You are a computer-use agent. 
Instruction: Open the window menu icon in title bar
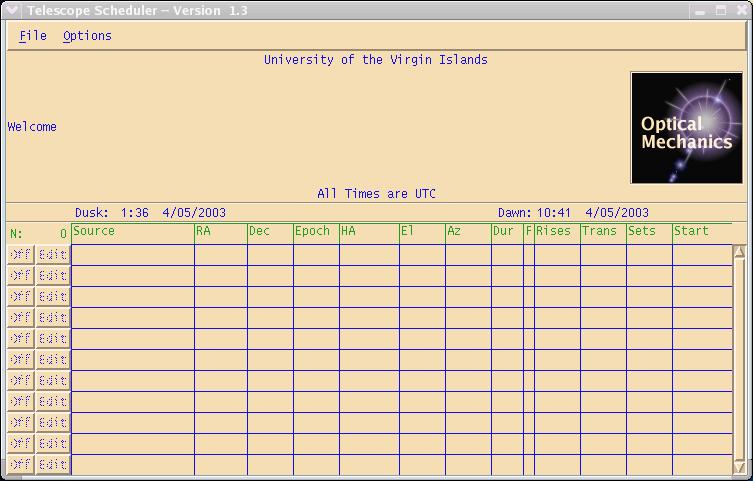(x=12, y=10)
